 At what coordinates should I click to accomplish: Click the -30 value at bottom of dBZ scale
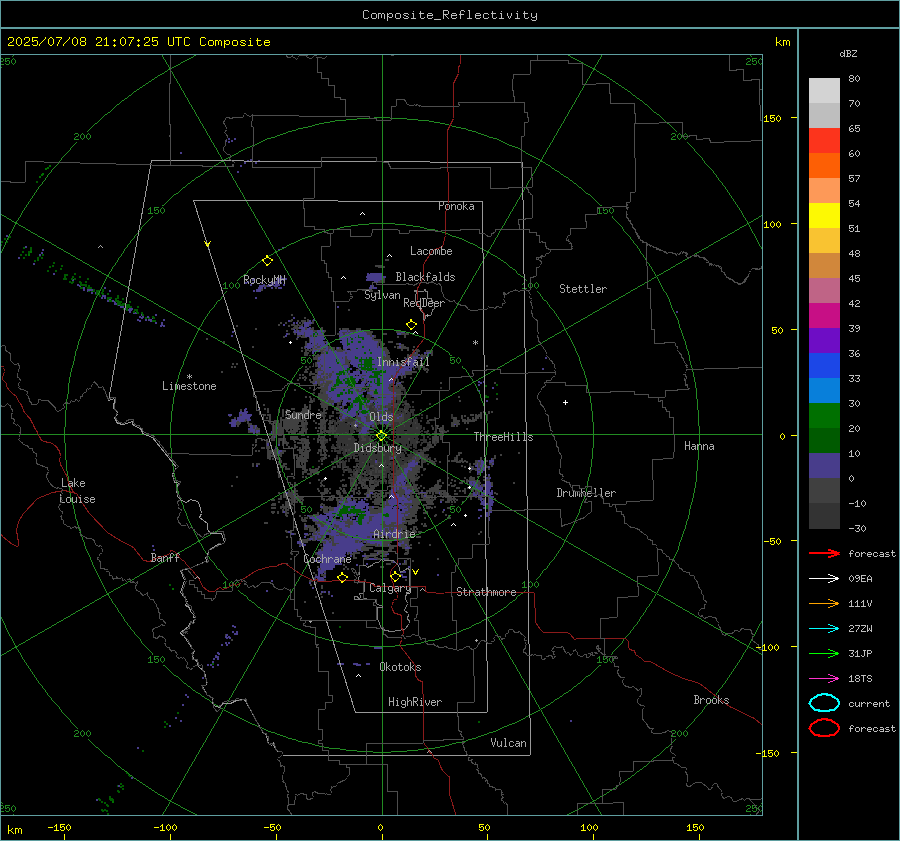point(857,528)
